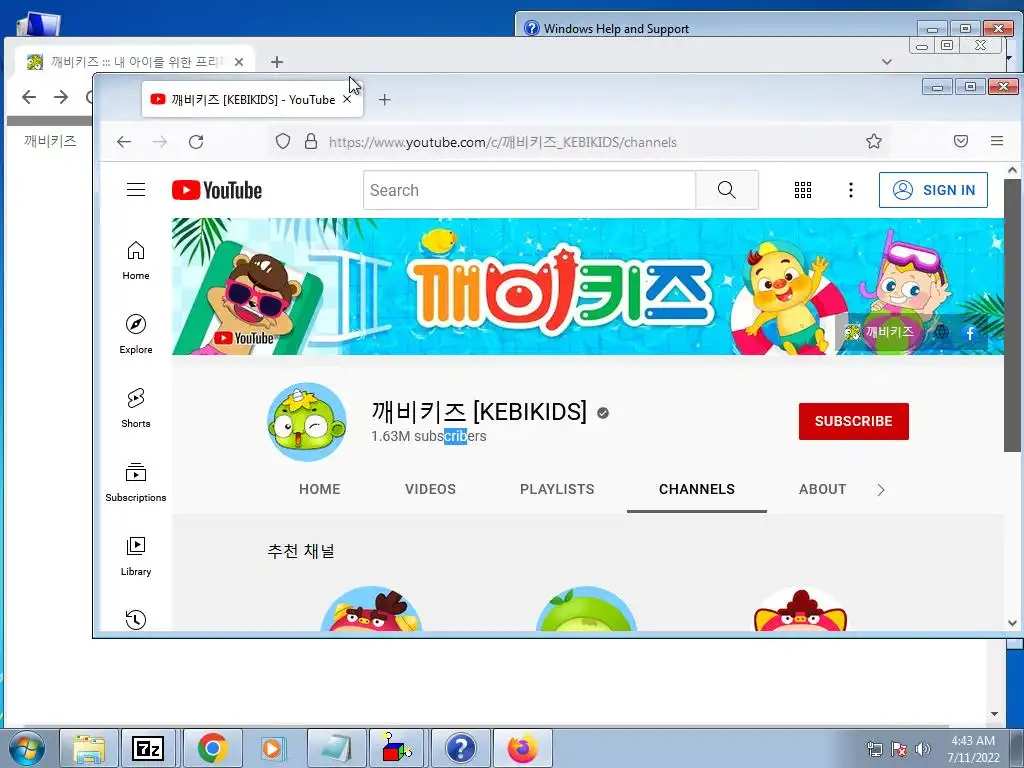
Task: Open taskbar clock showing 4:43 AM
Action: coord(973,749)
